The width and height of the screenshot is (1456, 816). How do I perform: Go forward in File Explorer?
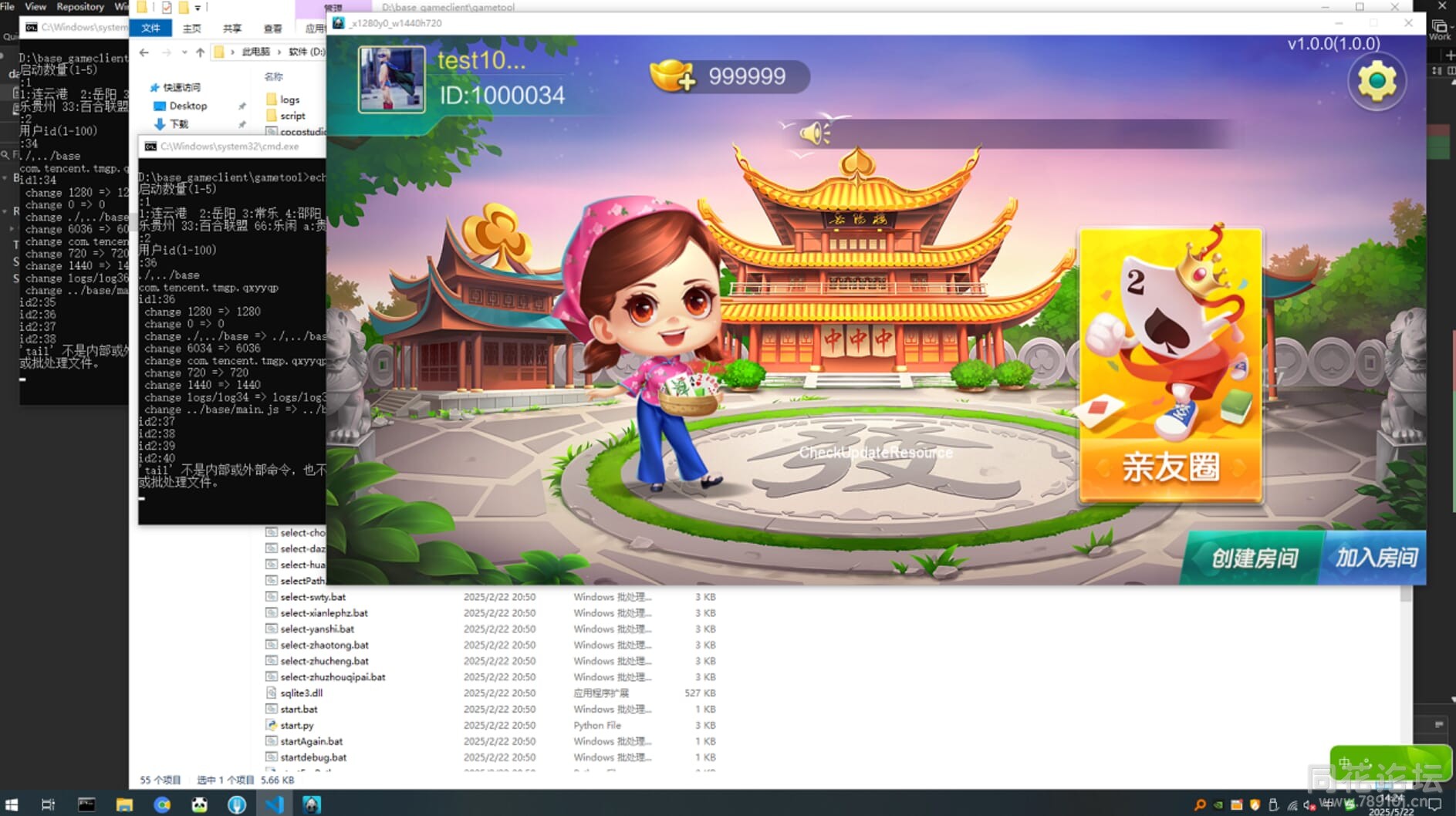point(166,52)
